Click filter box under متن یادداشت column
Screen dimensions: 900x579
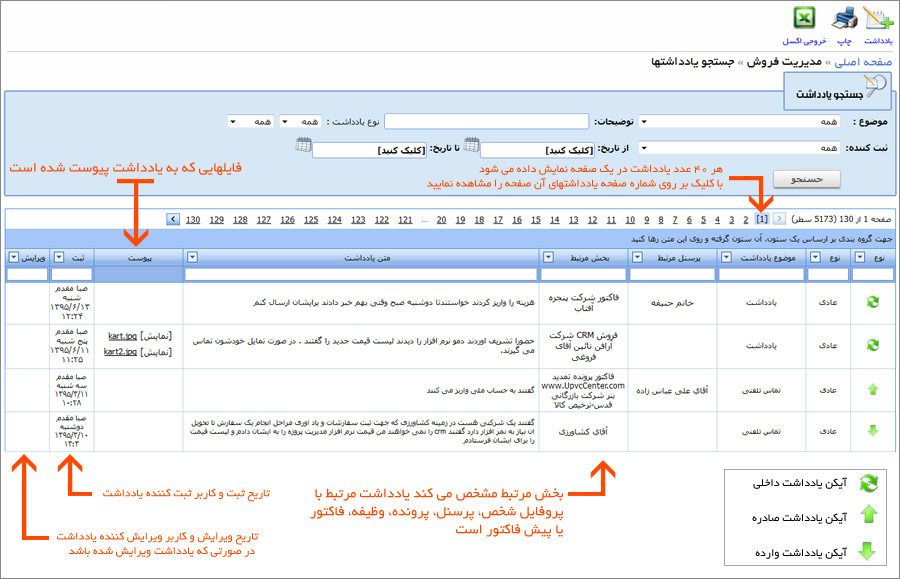pyautogui.click(x=361, y=275)
